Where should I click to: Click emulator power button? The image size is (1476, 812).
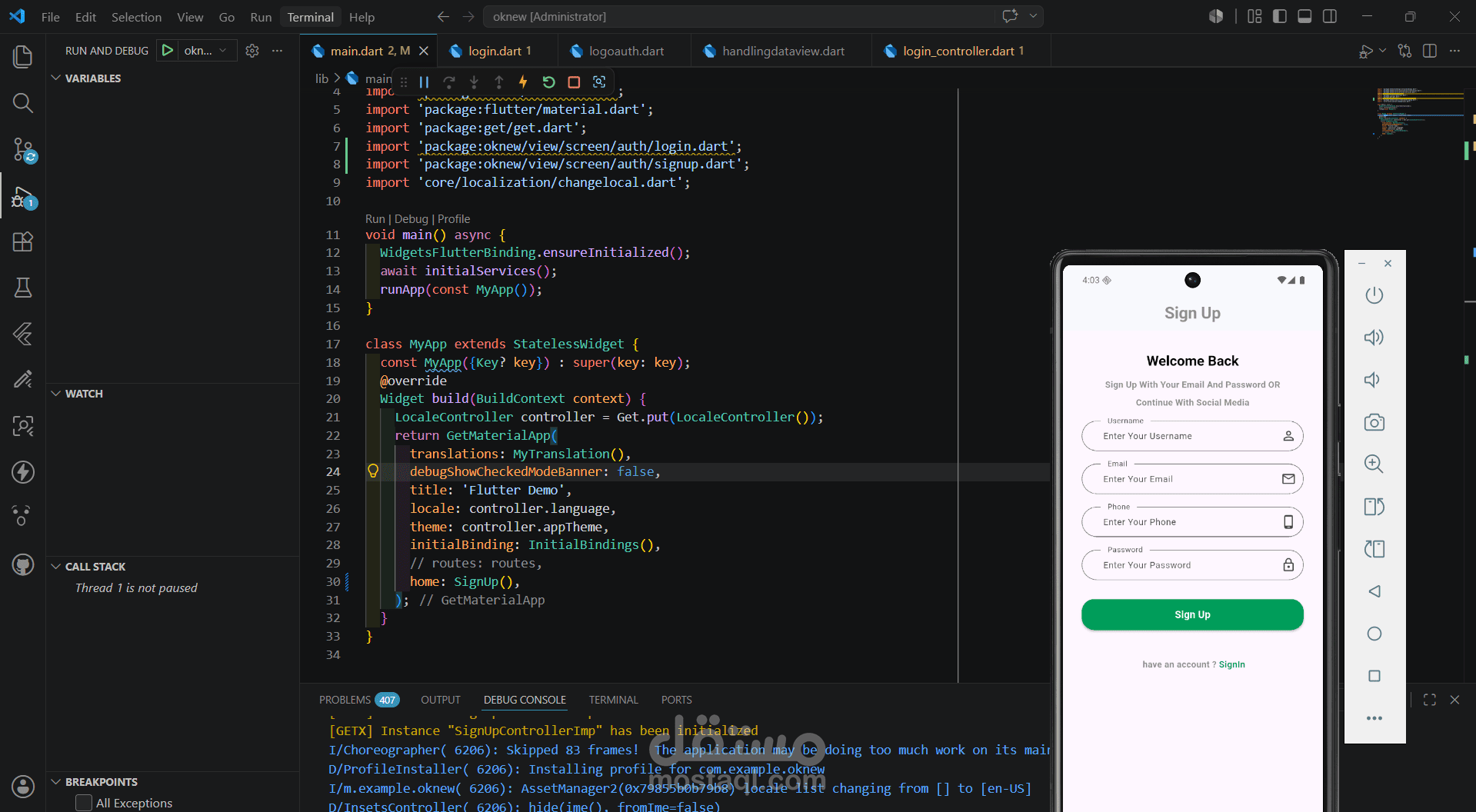(1374, 295)
